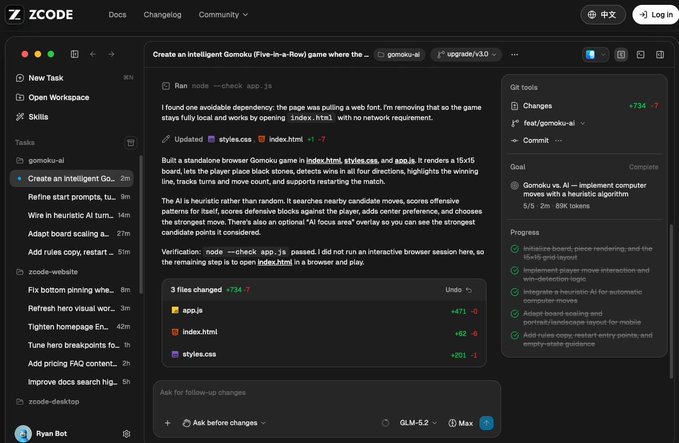
Task: Select the Refine start prompts task
Action: coord(71,197)
